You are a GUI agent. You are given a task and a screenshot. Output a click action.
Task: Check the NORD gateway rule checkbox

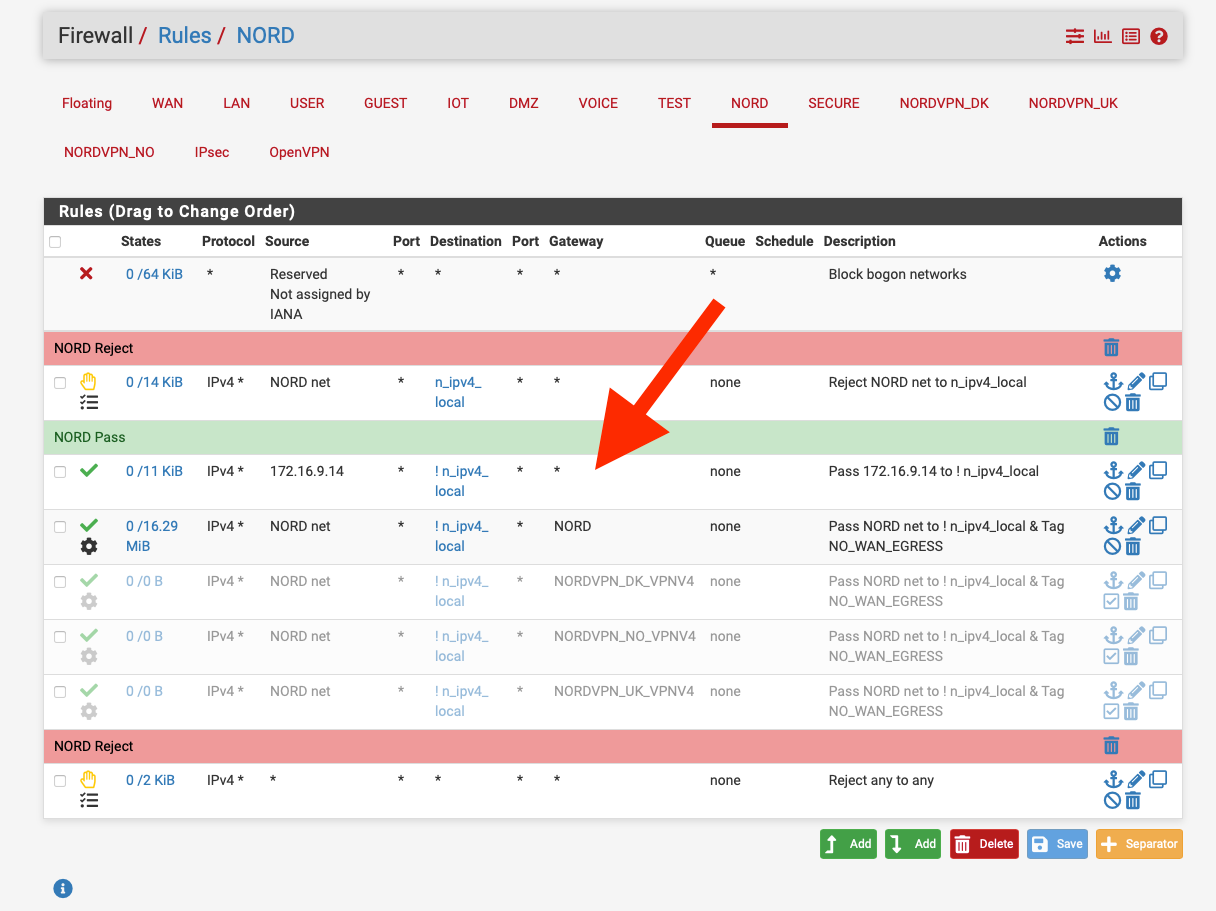coord(60,527)
